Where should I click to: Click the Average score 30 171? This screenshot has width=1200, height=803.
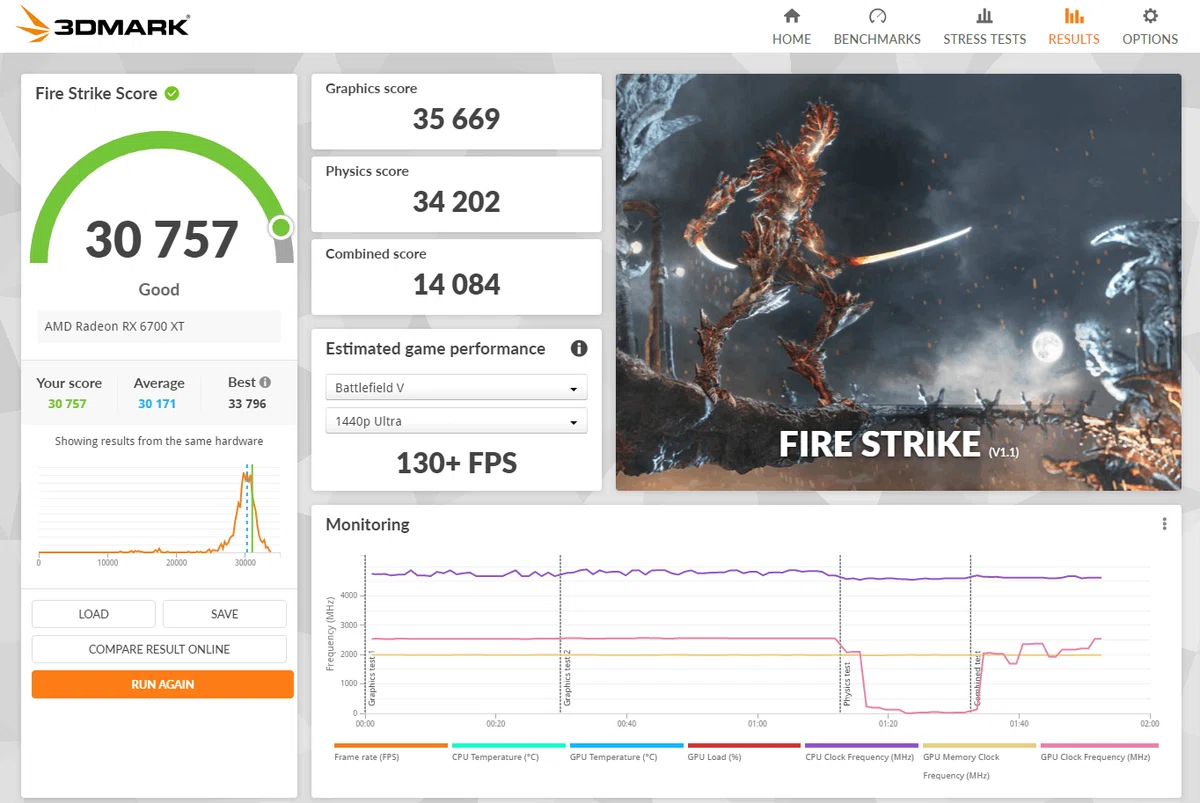(x=157, y=404)
